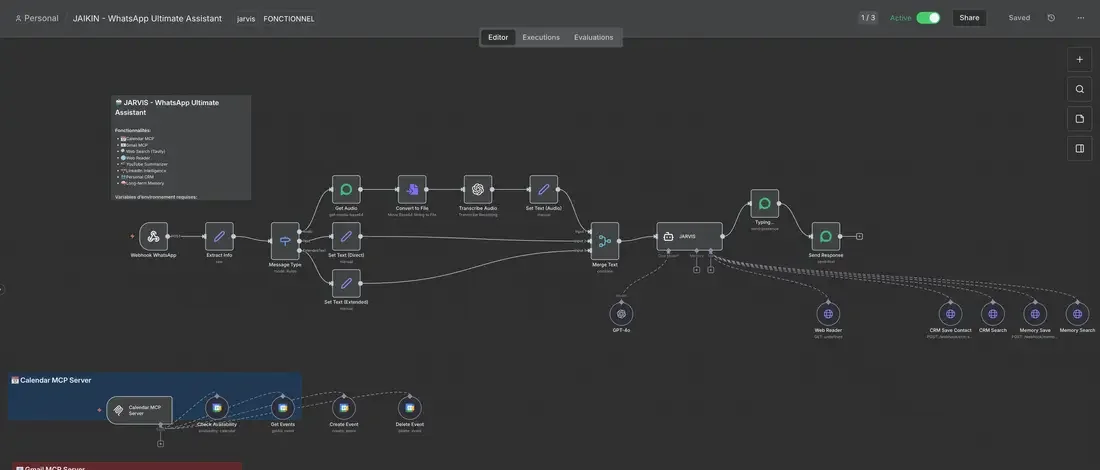Open the CRM Search tool node

[x=993, y=314]
